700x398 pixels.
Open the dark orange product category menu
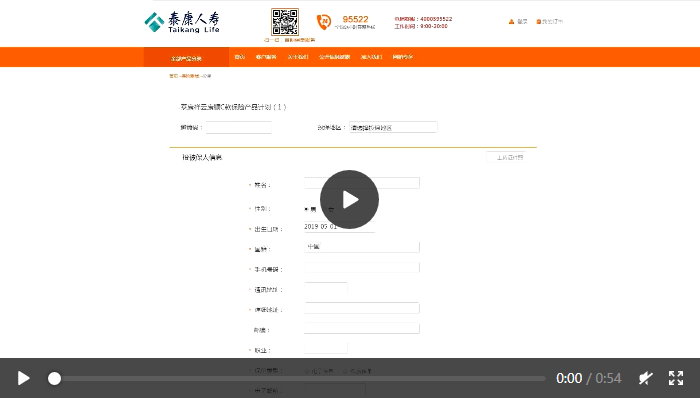pos(186,57)
